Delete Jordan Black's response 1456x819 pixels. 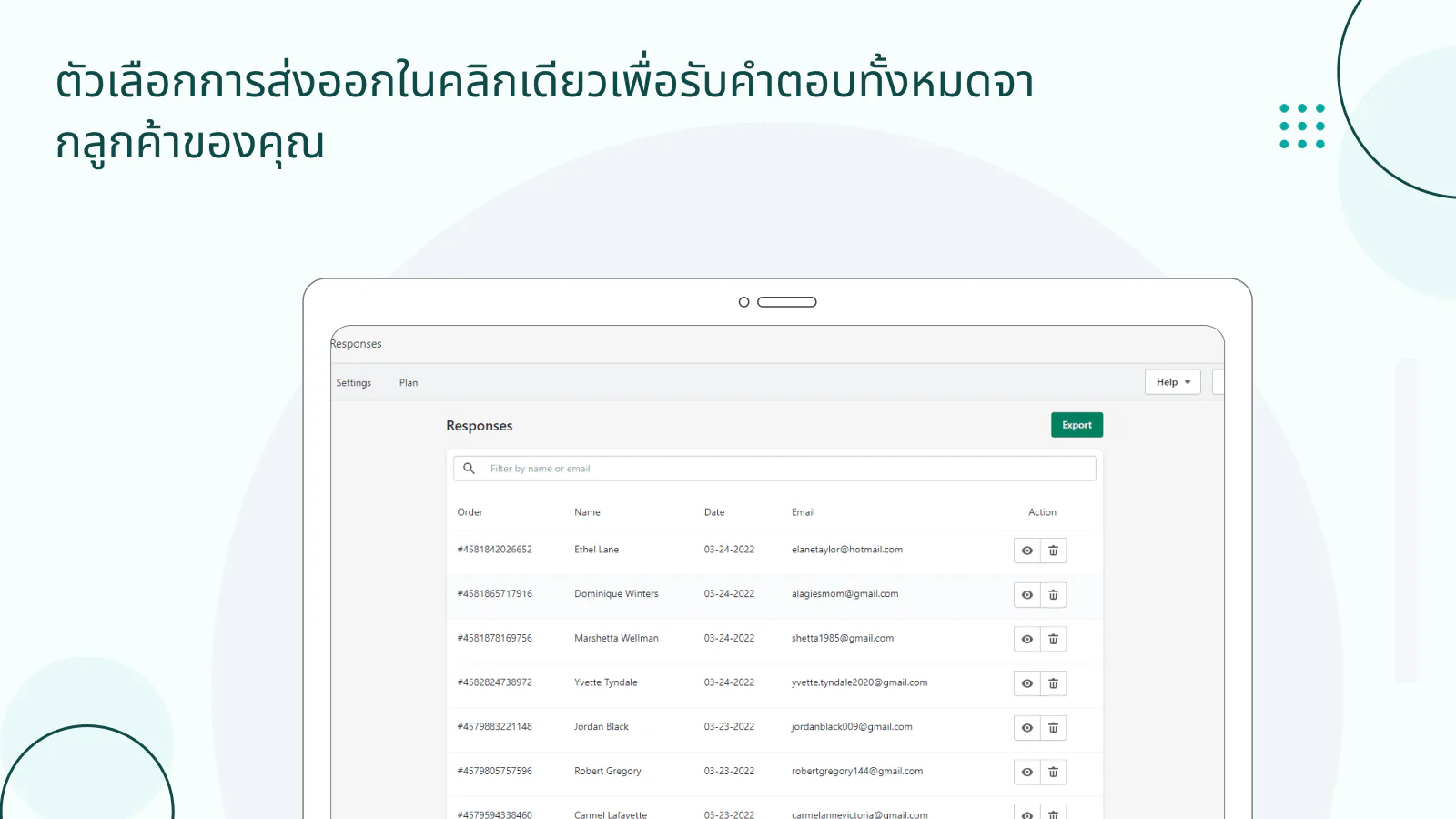pos(1053,728)
